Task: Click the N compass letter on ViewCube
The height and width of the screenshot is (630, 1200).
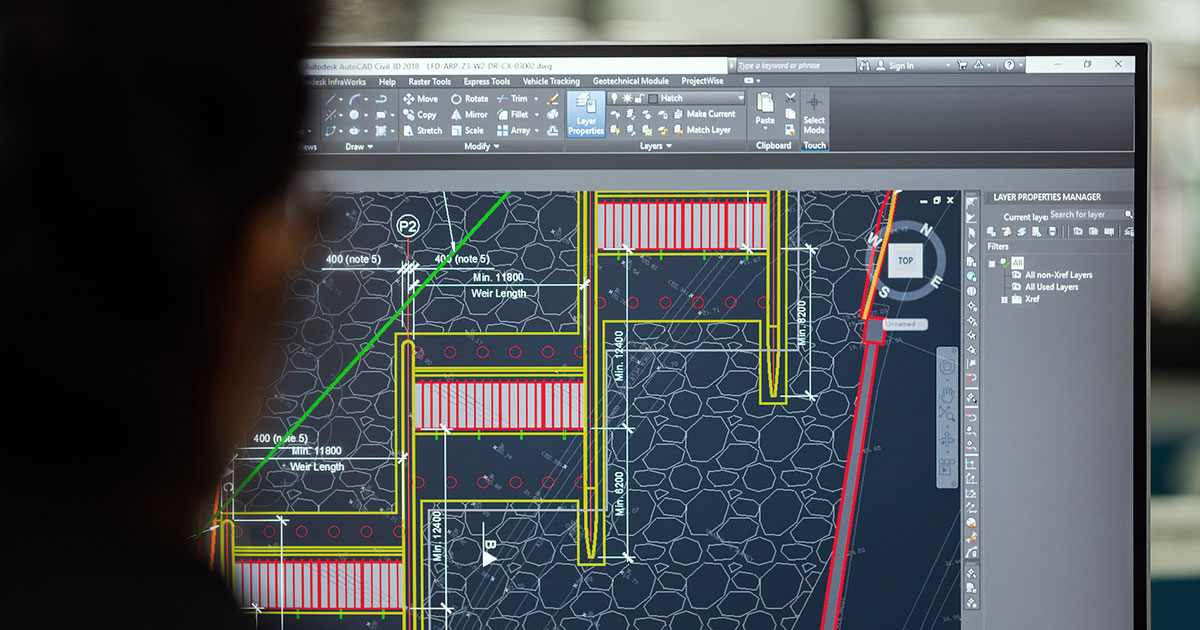Action: 926,230
